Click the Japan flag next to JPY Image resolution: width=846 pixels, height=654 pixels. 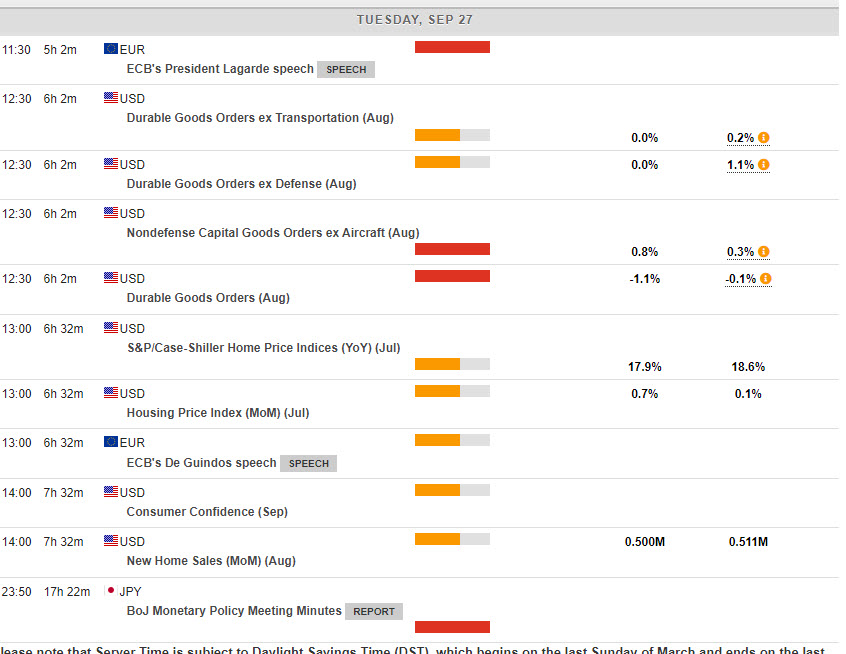pyautogui.click(x=110, y=591)
